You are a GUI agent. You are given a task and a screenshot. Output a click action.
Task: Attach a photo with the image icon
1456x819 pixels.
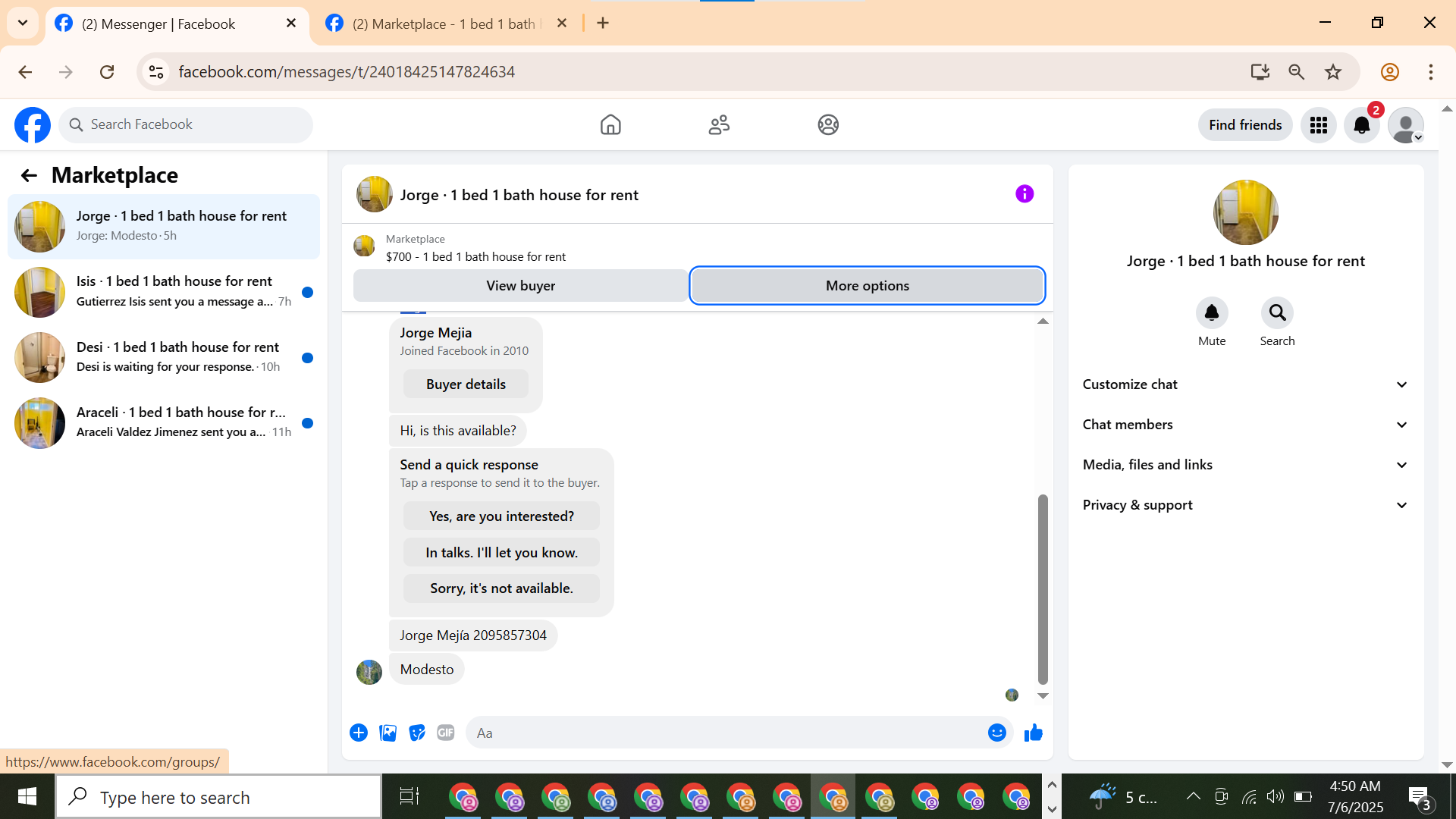point(388,733)
